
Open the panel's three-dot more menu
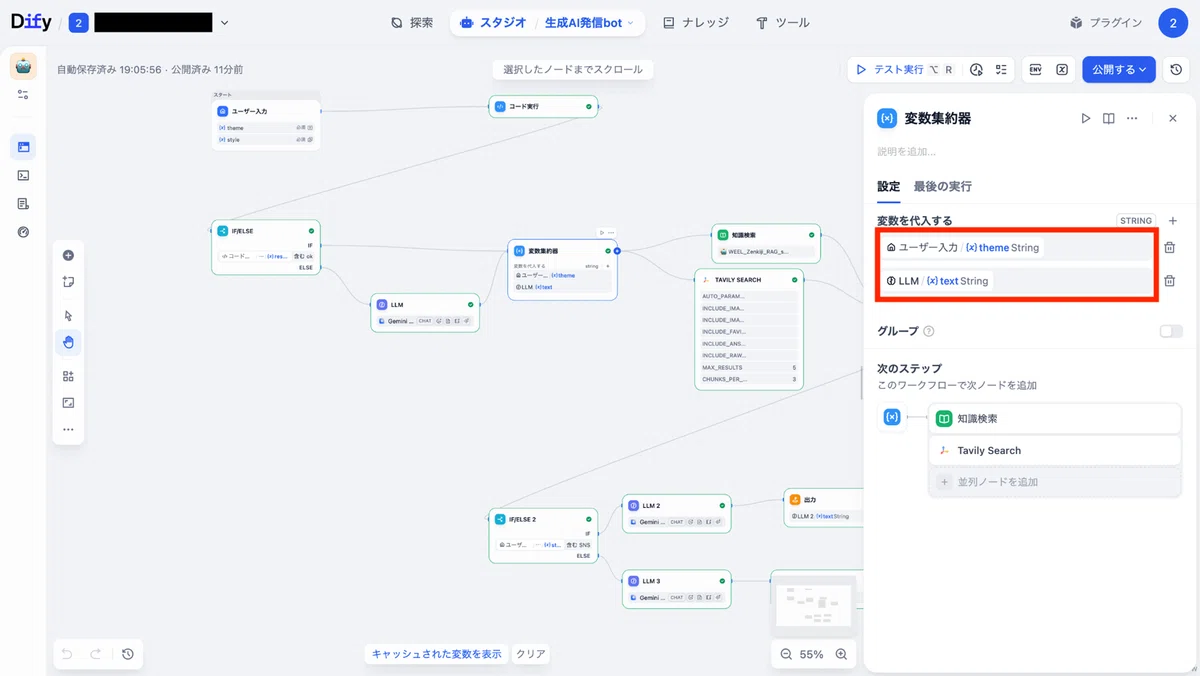click(1132, 118)
